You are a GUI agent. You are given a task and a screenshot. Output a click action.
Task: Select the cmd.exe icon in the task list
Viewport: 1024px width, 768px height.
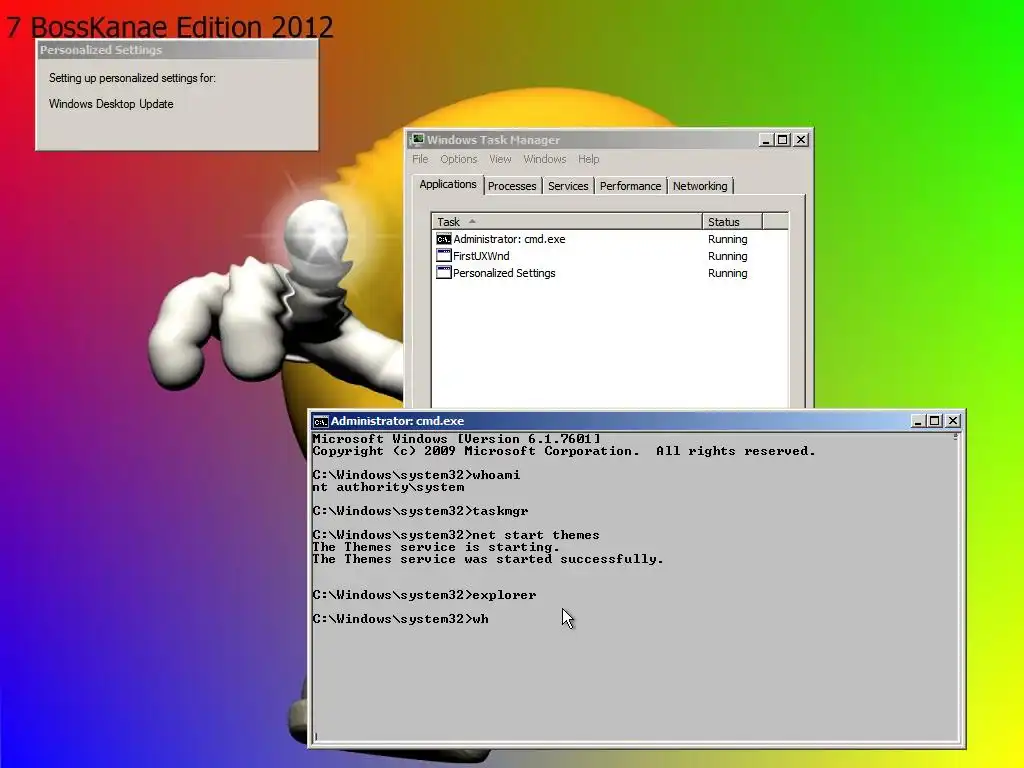443,239
